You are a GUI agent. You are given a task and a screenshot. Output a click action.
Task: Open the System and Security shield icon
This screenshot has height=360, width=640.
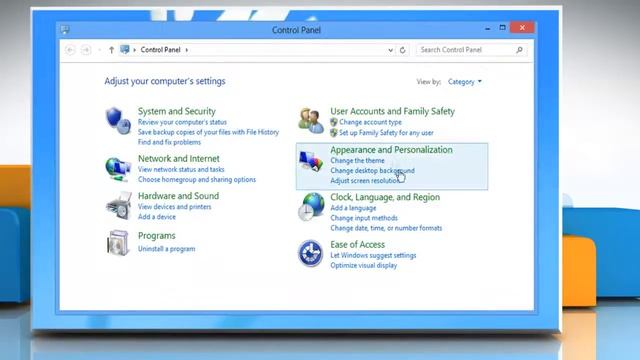(118, 121)
